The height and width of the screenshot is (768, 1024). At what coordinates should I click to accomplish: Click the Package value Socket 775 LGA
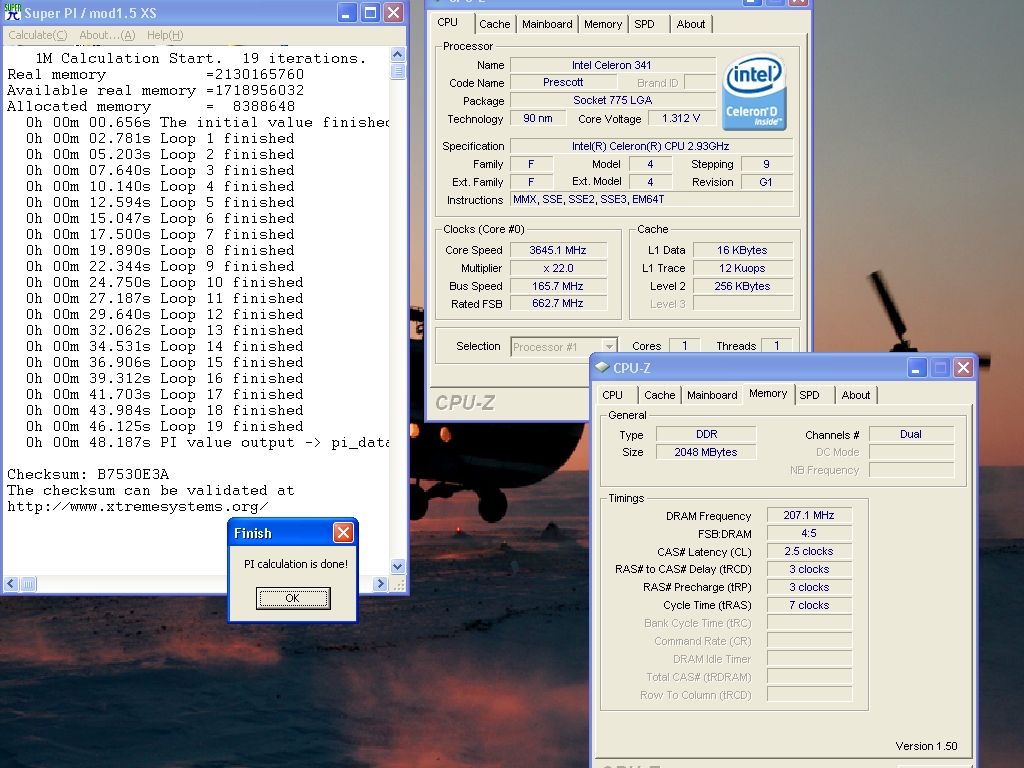click(613, 100)
